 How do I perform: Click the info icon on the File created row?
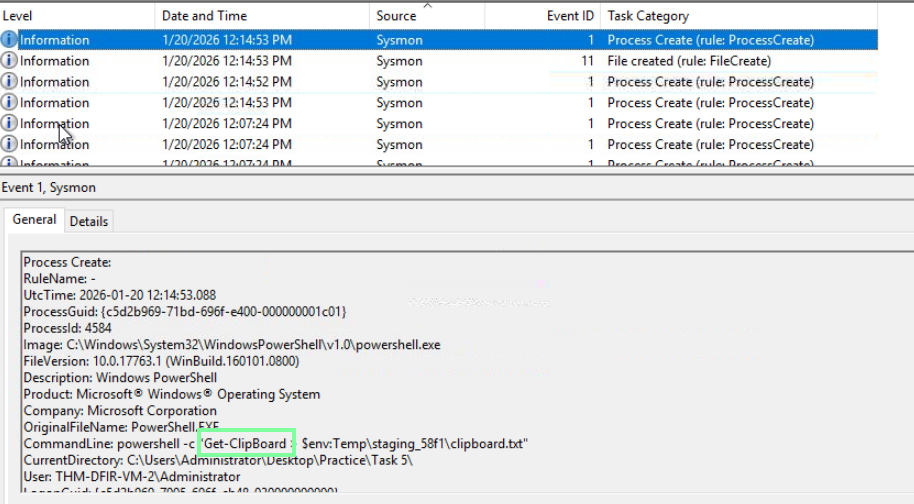pyautogui.click(x=10, y=61)
